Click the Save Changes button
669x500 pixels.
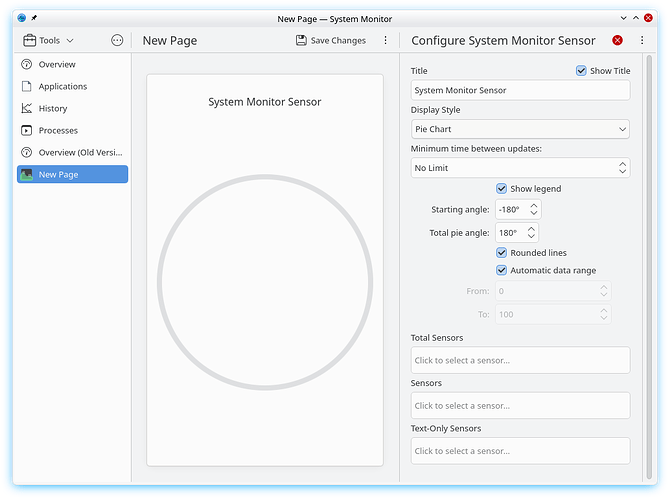[330, 41]
